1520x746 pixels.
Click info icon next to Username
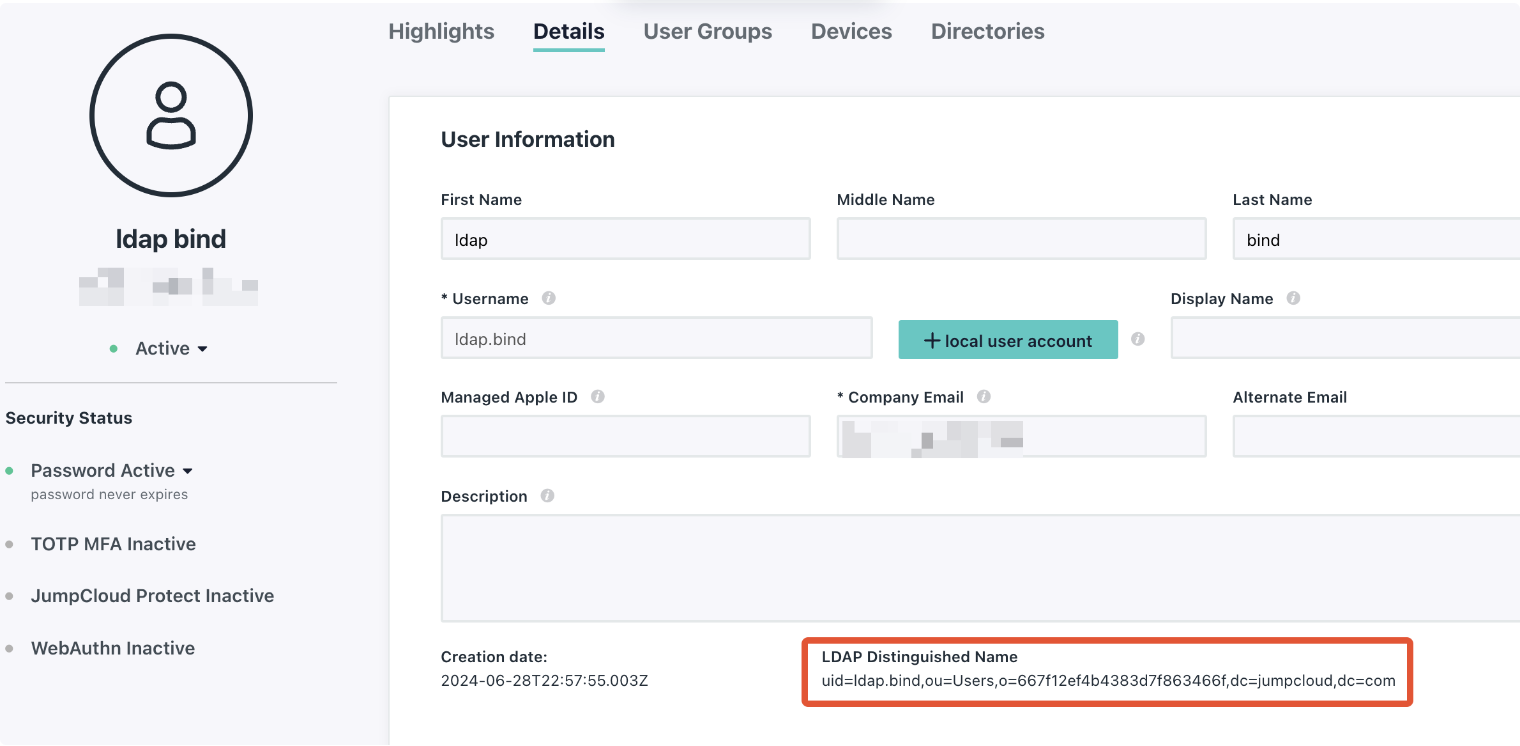click(x=548, y=298)
